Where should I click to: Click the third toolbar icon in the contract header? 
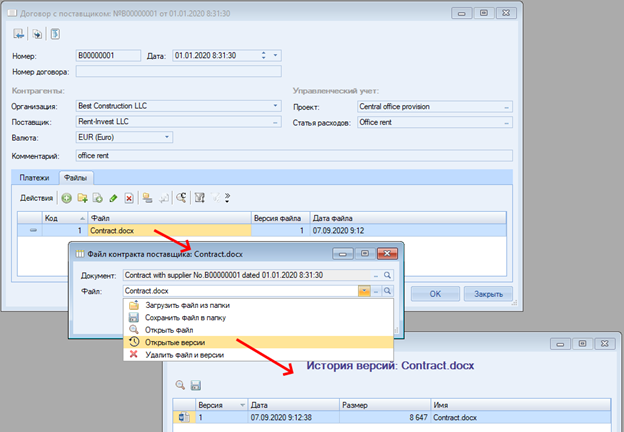point(55,34)
